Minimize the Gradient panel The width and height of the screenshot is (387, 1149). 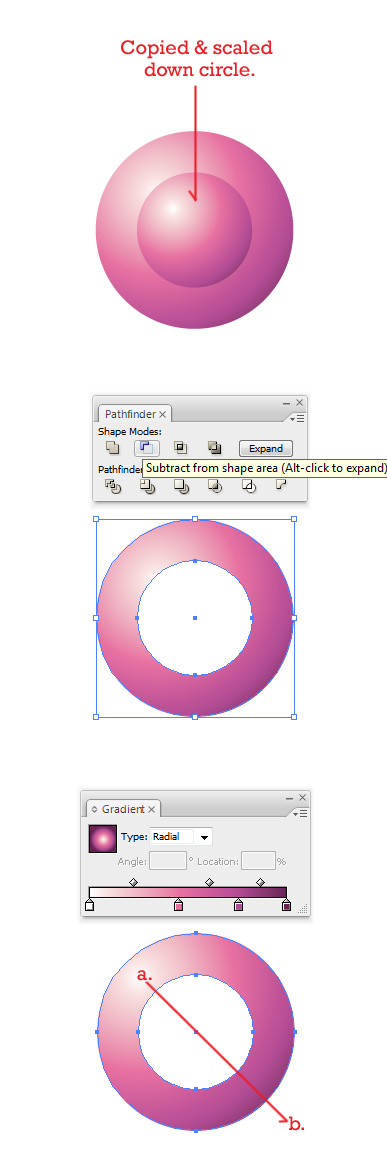click(290, 798)
